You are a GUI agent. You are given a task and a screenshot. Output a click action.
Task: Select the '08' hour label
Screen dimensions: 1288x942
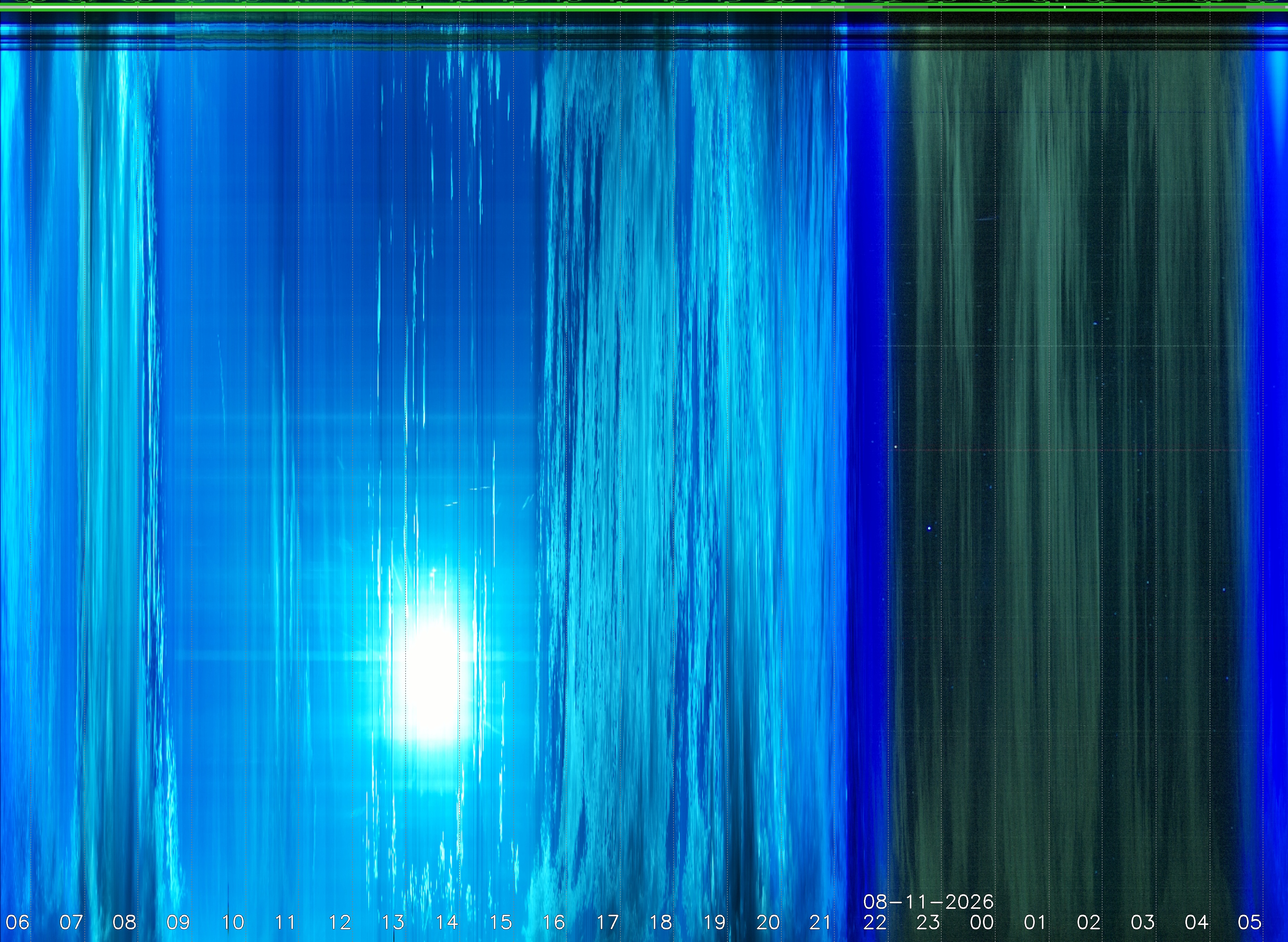pyautogui.click(x=124, y=922)
